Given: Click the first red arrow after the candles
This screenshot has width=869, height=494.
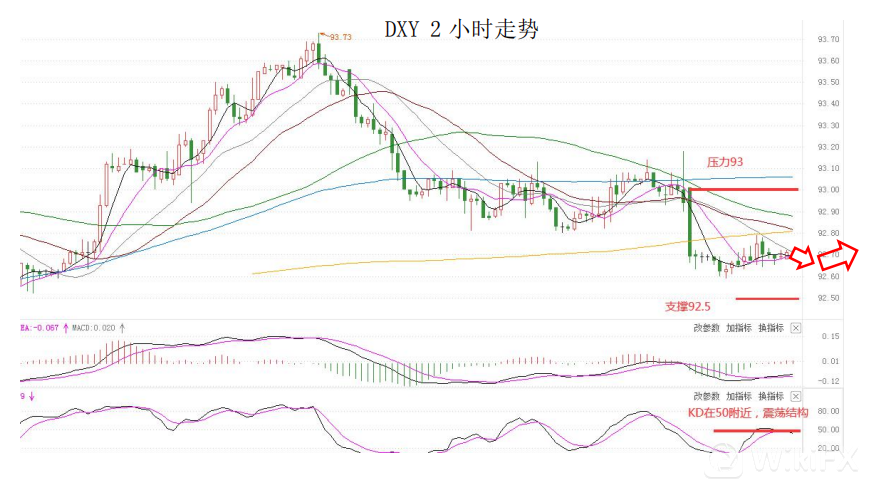Looking at the screenshot, I should pos(804,257).
